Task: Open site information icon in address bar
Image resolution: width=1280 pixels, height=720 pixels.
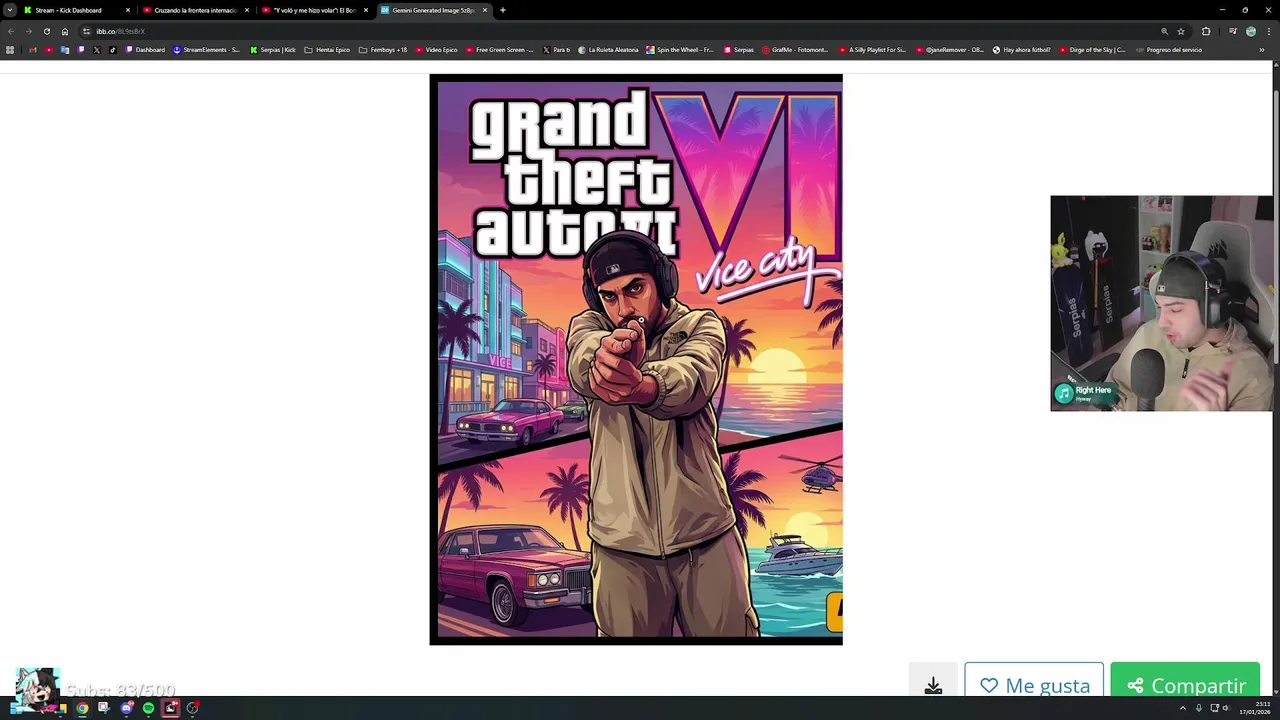Action: click(86, 31)
